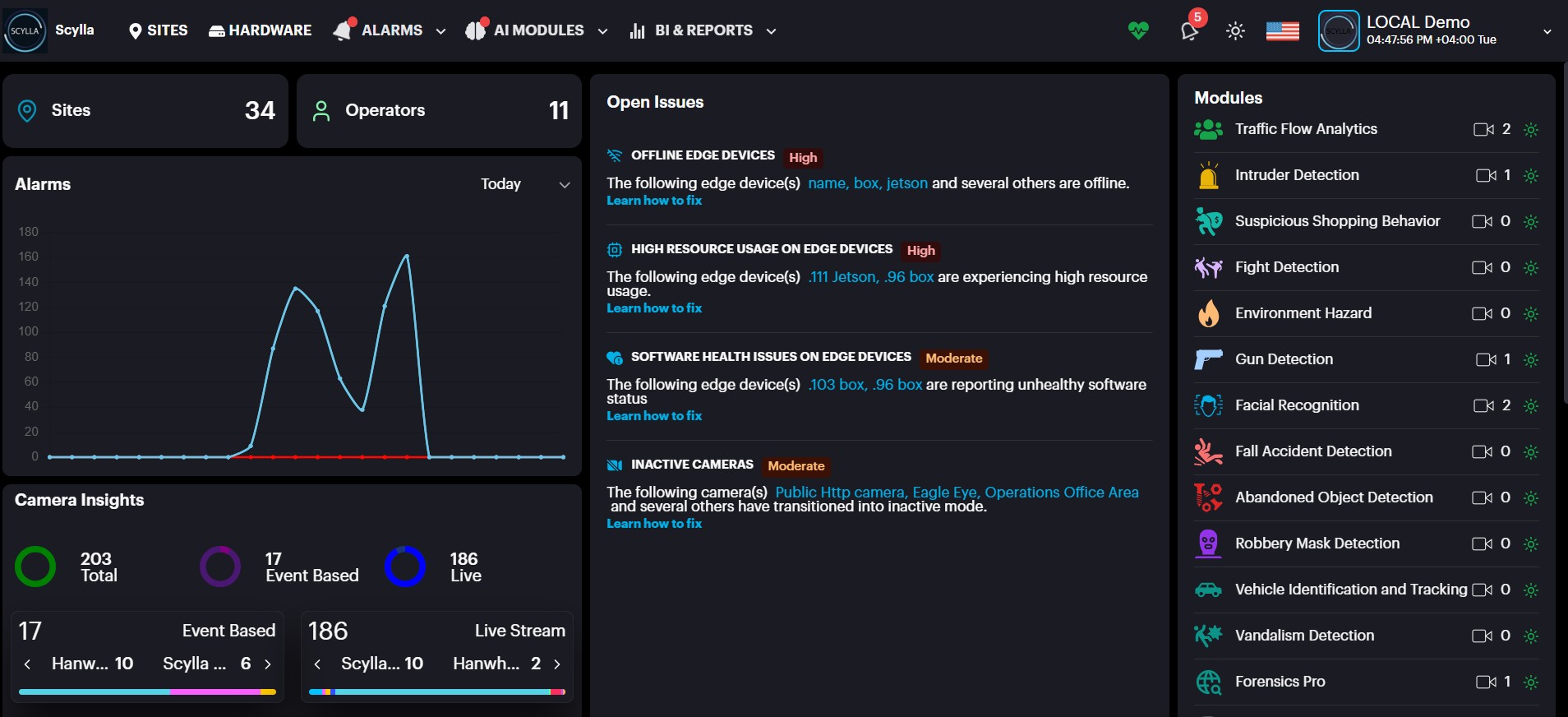1568x717 pixels.
Task: Open the Eagle Eye camera link
Action: point(944,493)
